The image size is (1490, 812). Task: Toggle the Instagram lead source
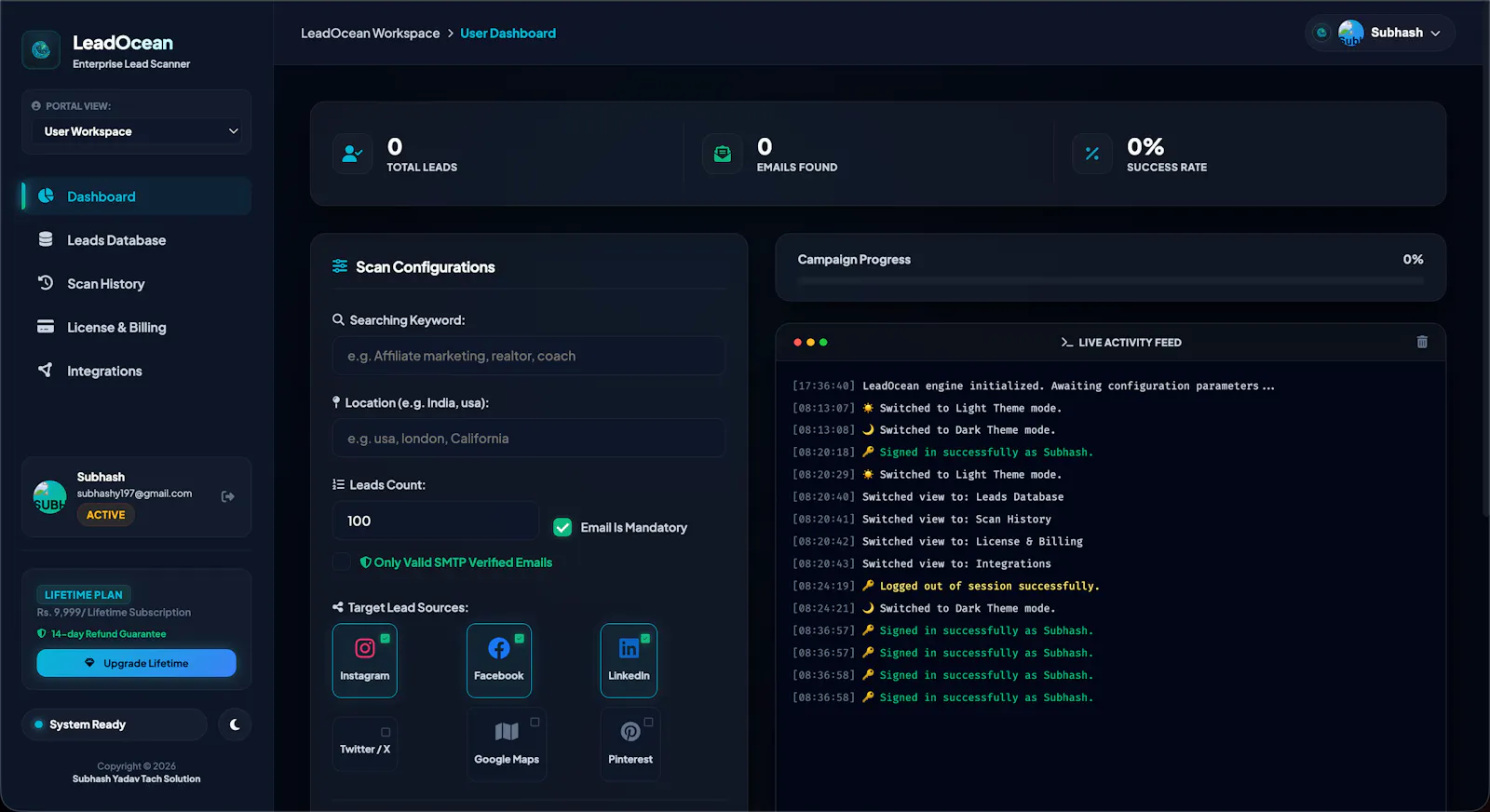(365, 660)
